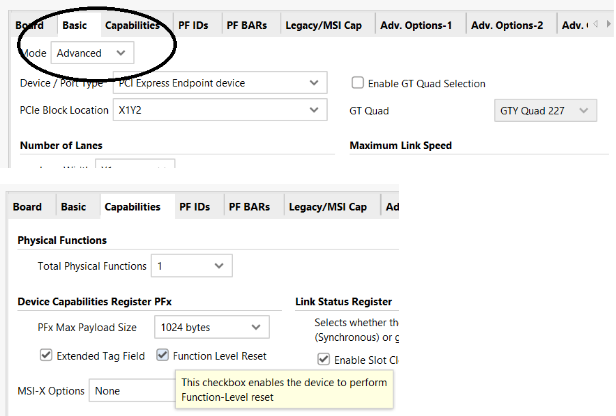616x416 pixels.
Task: Select Legacy/MSI Cap tab next to Adv. Options-1
Action: 326,24
